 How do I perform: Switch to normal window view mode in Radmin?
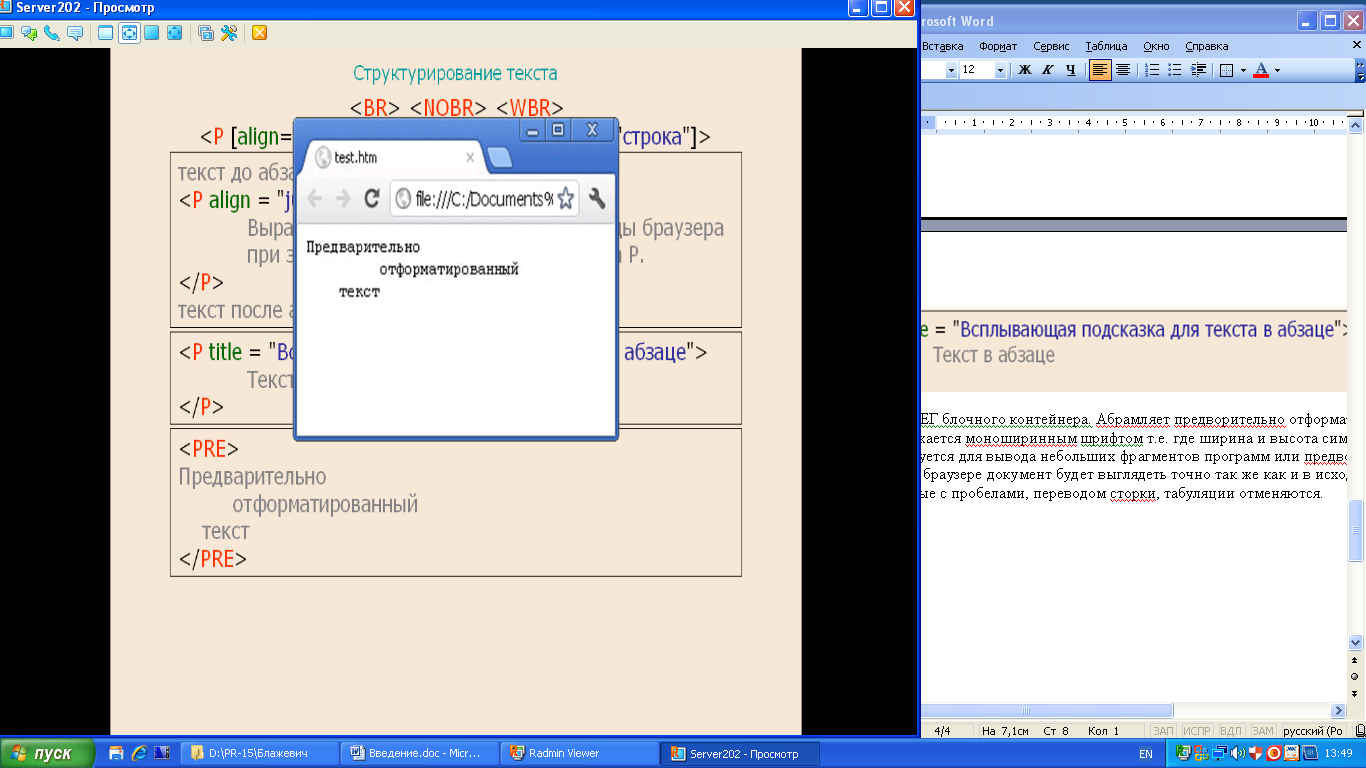pos(105,33)
